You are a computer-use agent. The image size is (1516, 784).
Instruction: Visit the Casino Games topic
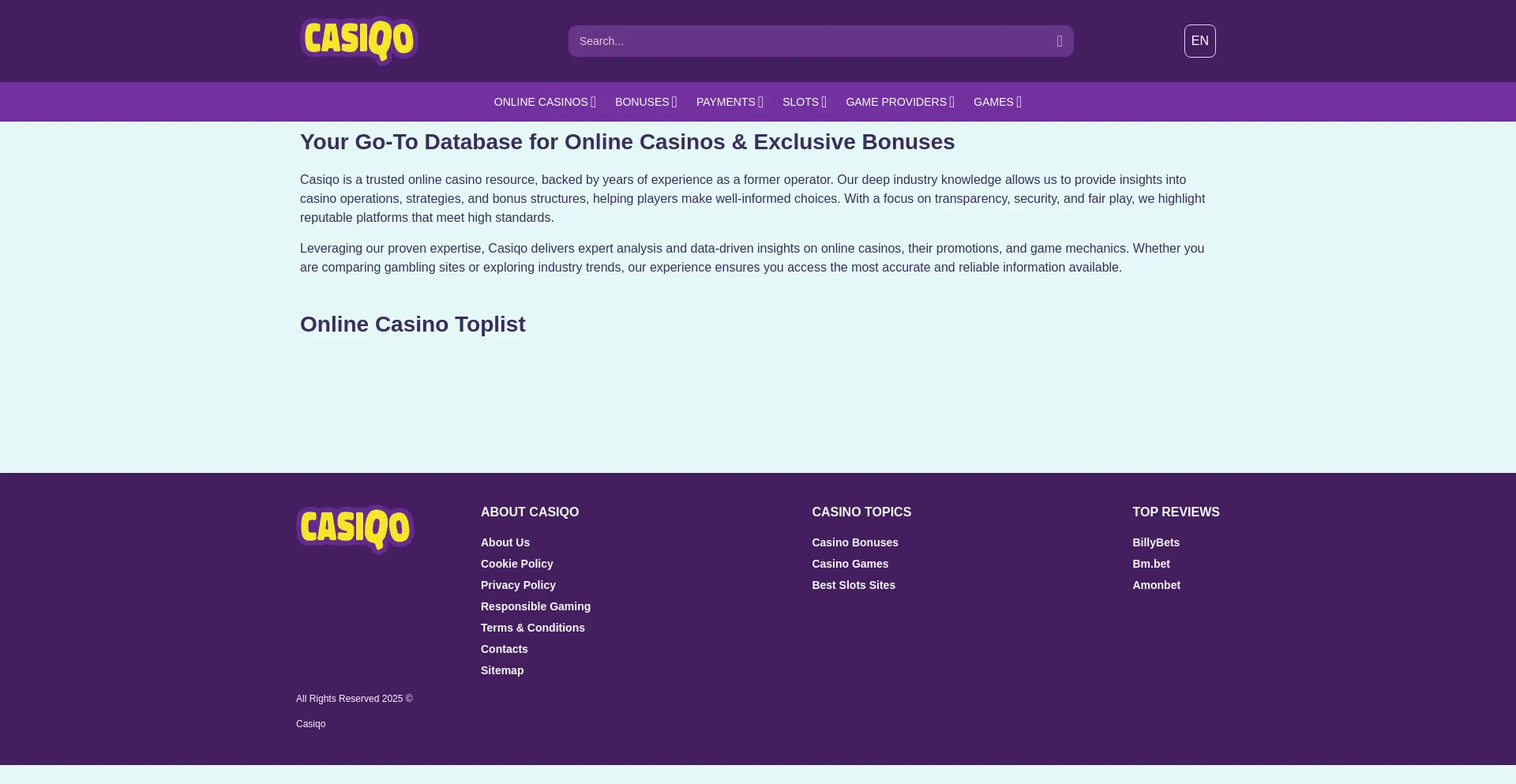[x=850, y=564]
